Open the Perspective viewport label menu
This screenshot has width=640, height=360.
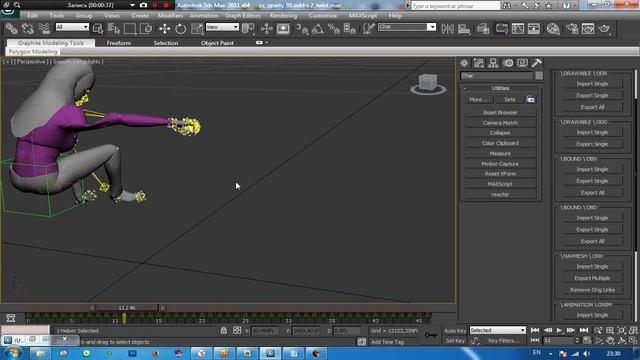(x=31, y=62)
